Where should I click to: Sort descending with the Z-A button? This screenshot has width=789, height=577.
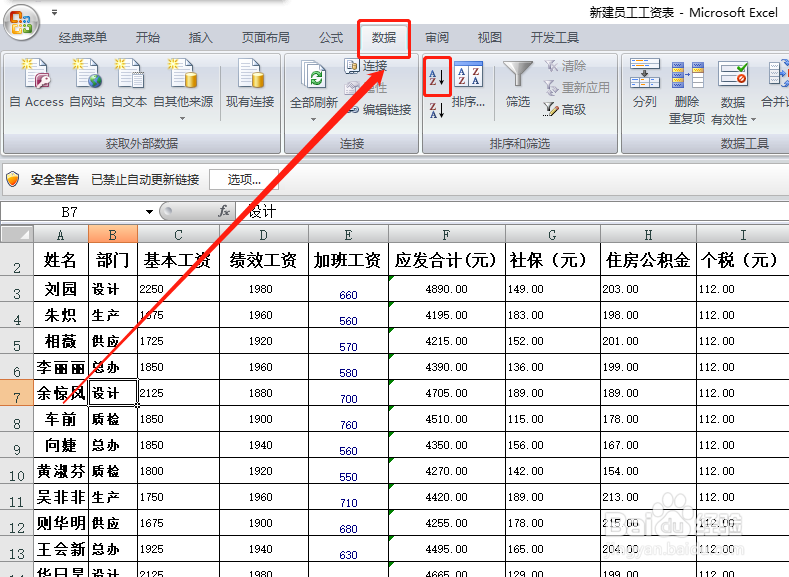436,109
